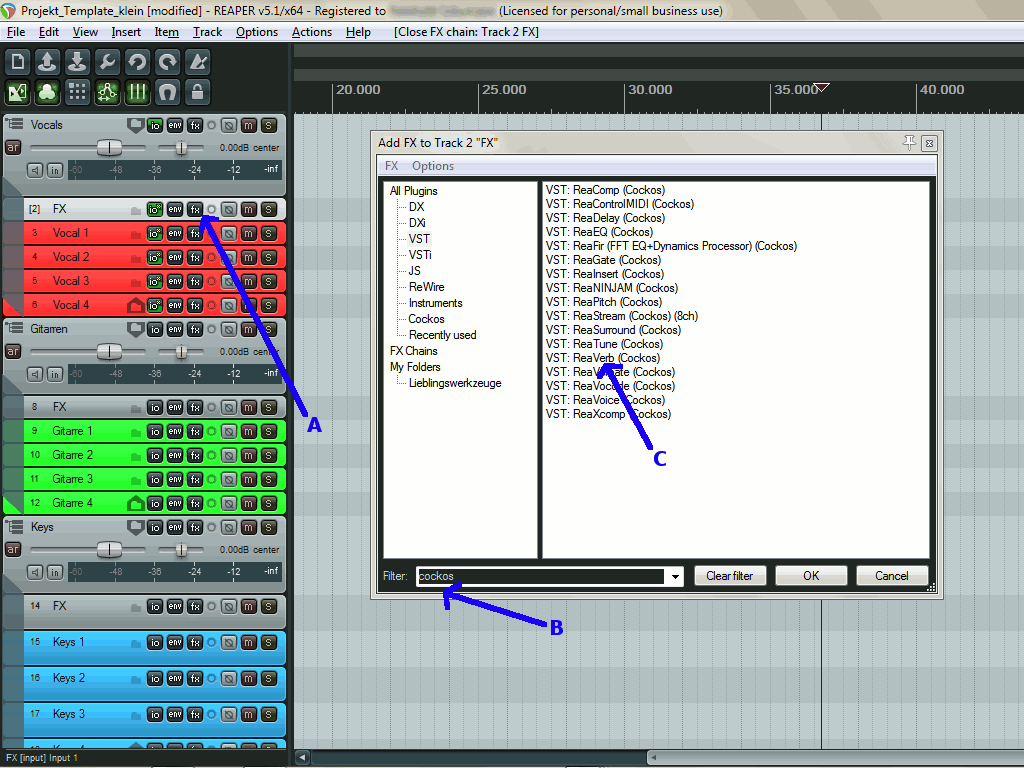Image resolution: width=1024 pixels, height=768 pixels.
Task: Click the New Project toolbar icon
Action: tap(18, 62)
